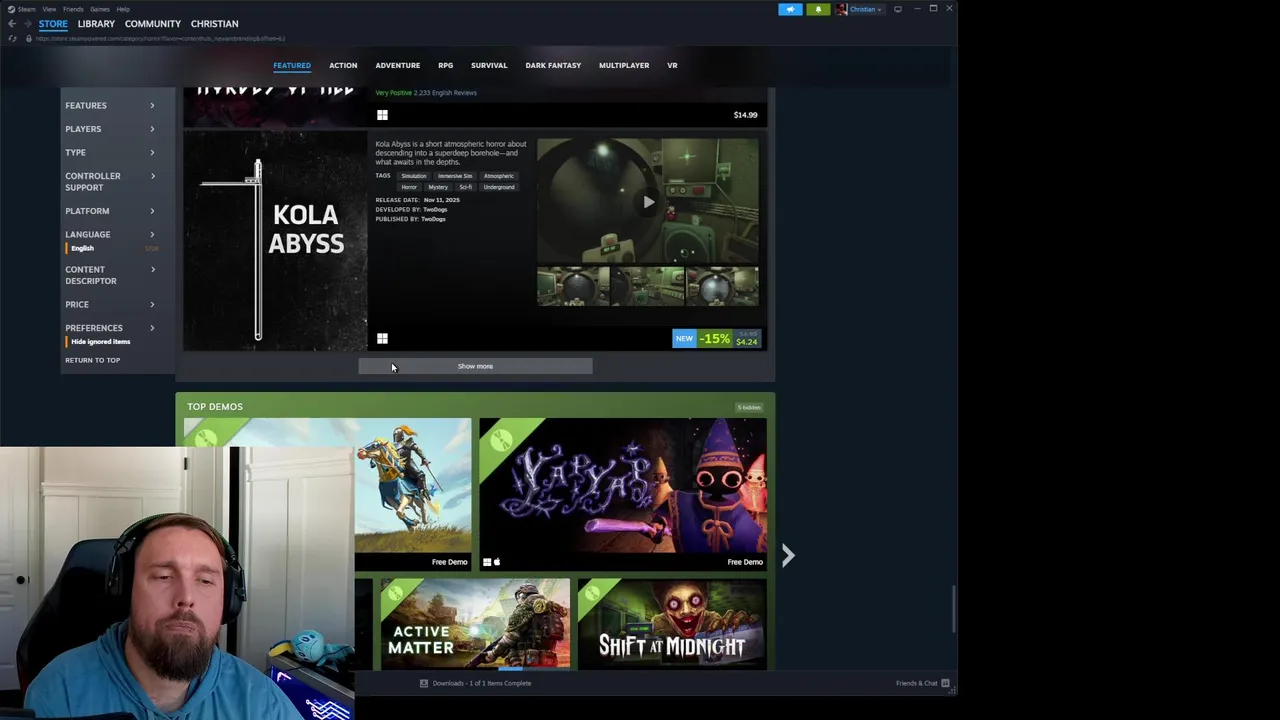Image resolution: width=1280 pixels, height=720 pixels.
Task: Switch to the LIBRARY section
Action: click(x=96, y=24)
